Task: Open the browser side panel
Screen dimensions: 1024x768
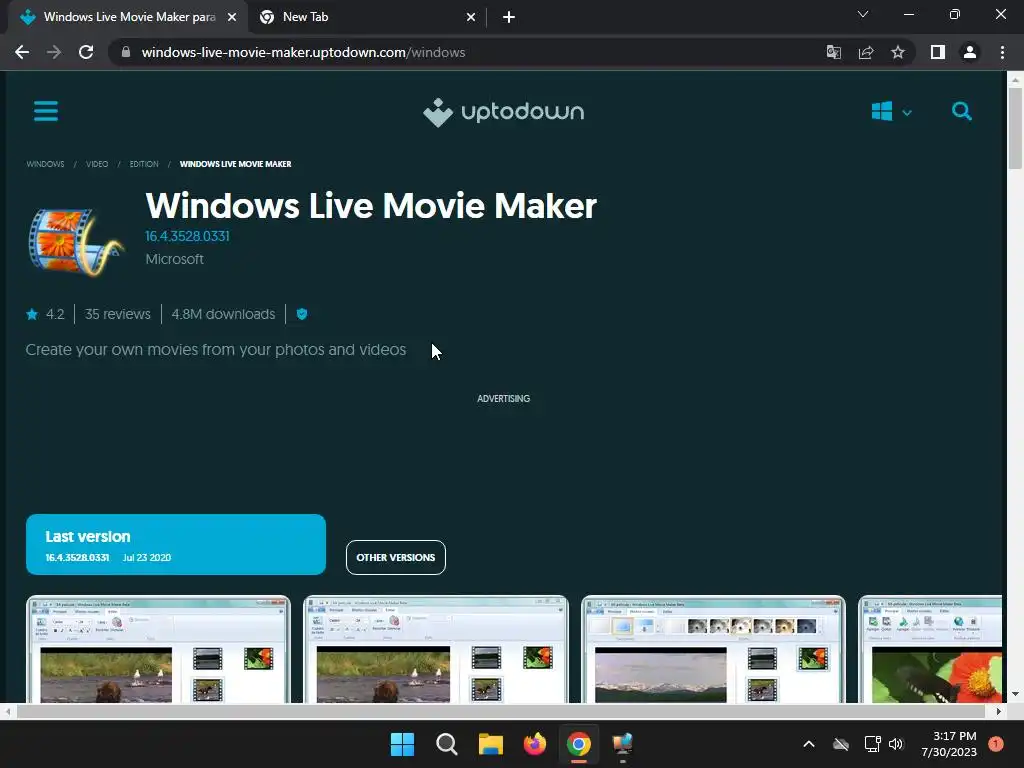Action: pyautogui.click(x=938, y=52)
